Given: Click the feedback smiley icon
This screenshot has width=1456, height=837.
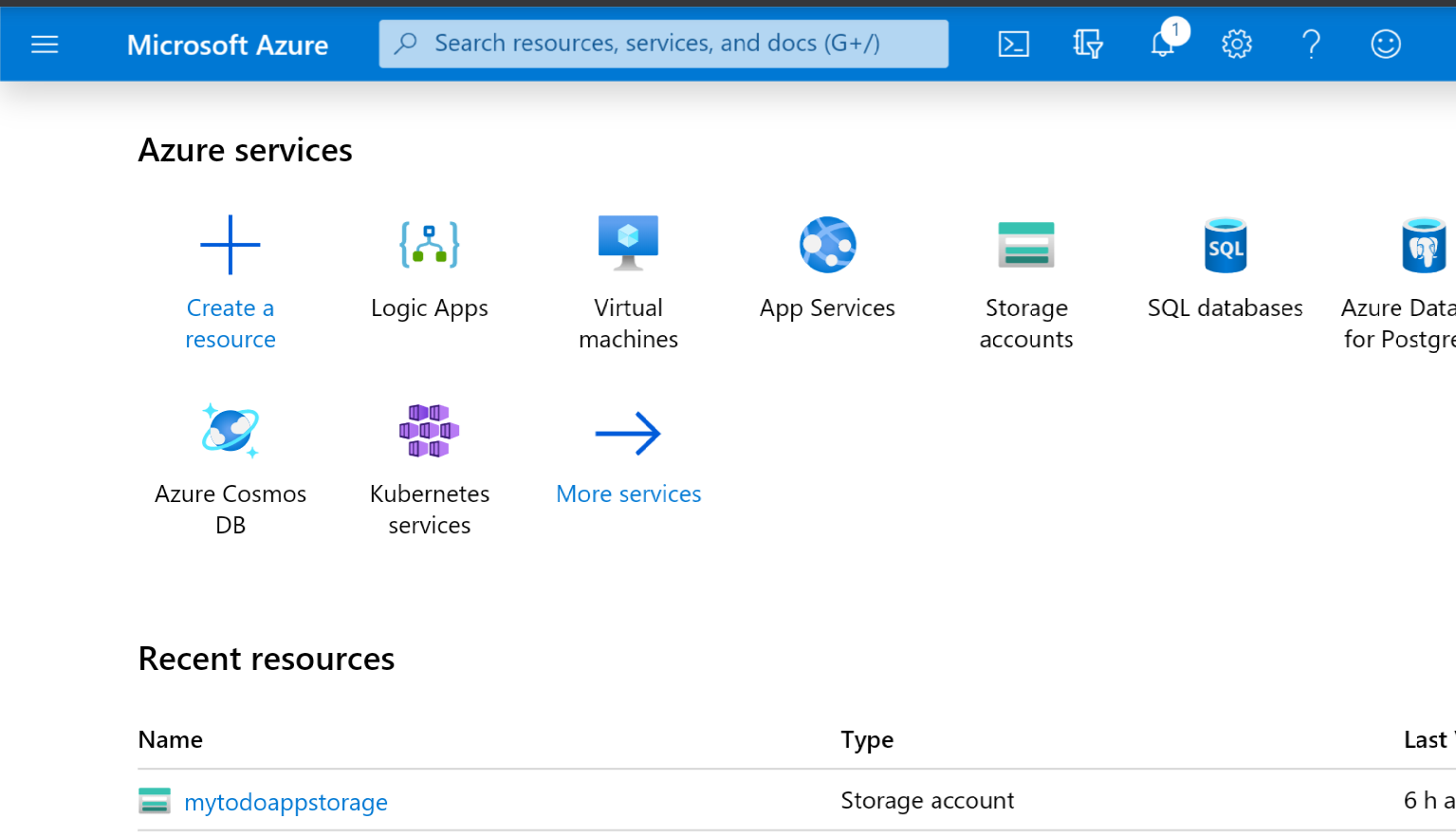Looking at the screenshot, I should [1385, 45].
